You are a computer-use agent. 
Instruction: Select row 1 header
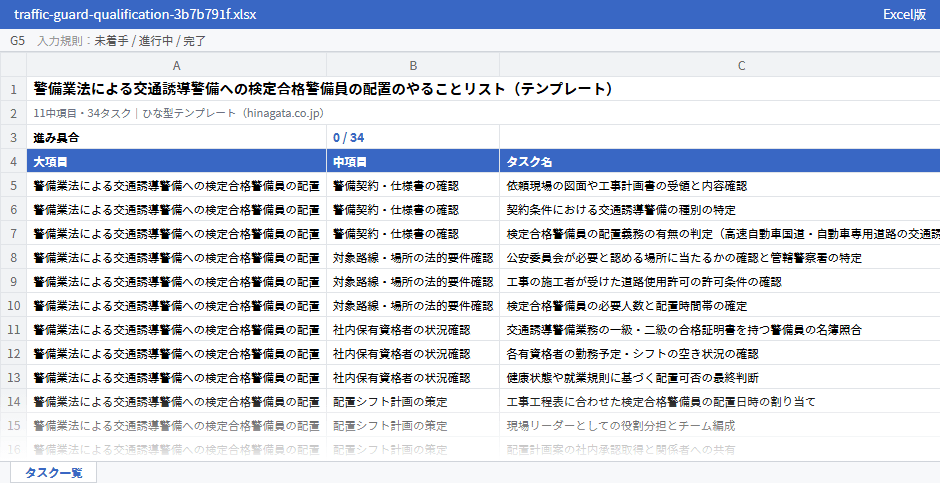(x=13, y=89)
